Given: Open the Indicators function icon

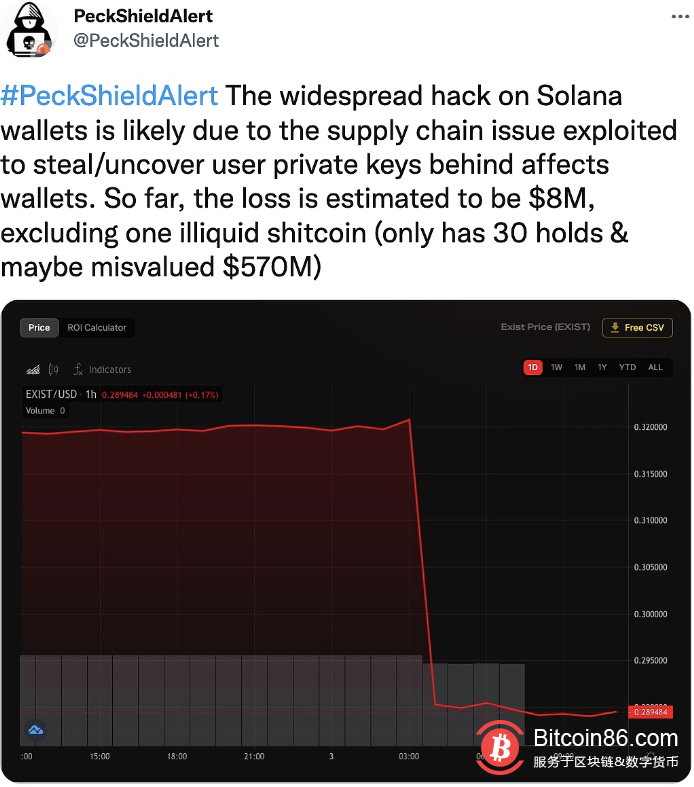Looking at the screenshot, I should coord(78,369).
